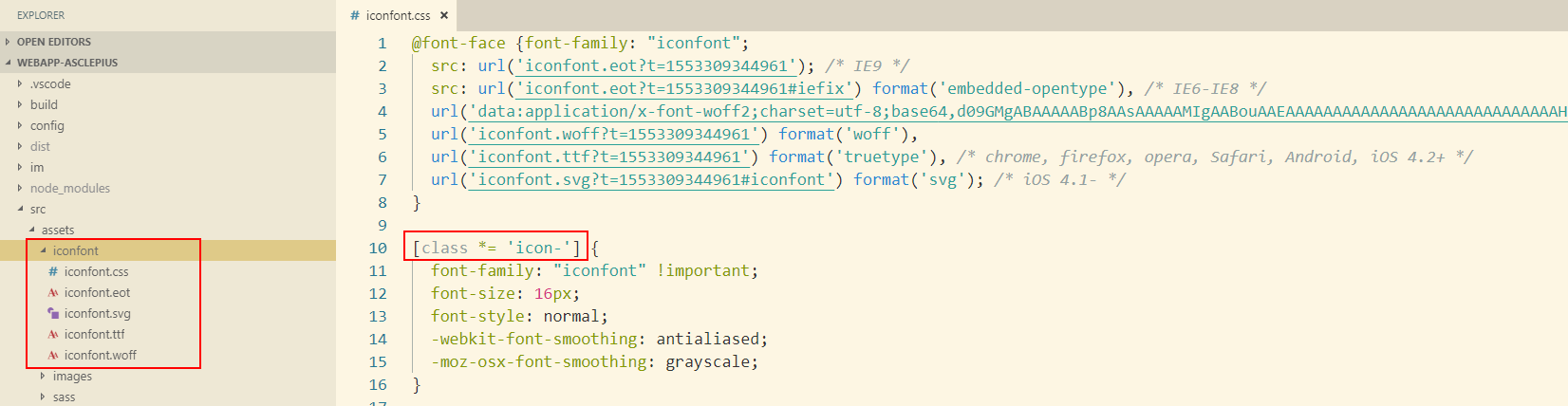Collapse the iconfont folder
This screenshot has height=406, width=1568.
pyautogui.click(x=75, y=251)
